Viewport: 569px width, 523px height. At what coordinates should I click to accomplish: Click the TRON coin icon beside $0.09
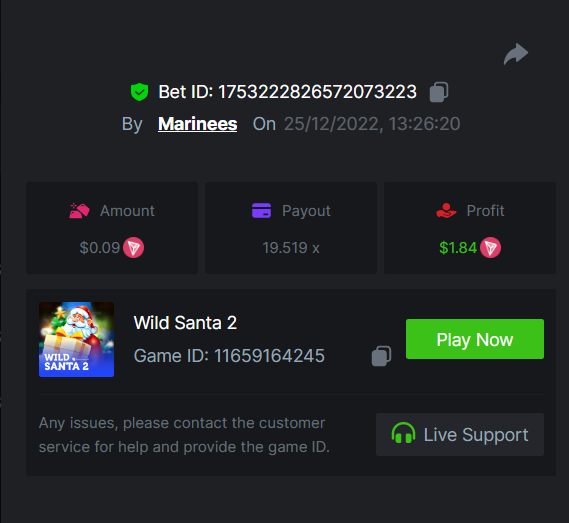[134, 248]
